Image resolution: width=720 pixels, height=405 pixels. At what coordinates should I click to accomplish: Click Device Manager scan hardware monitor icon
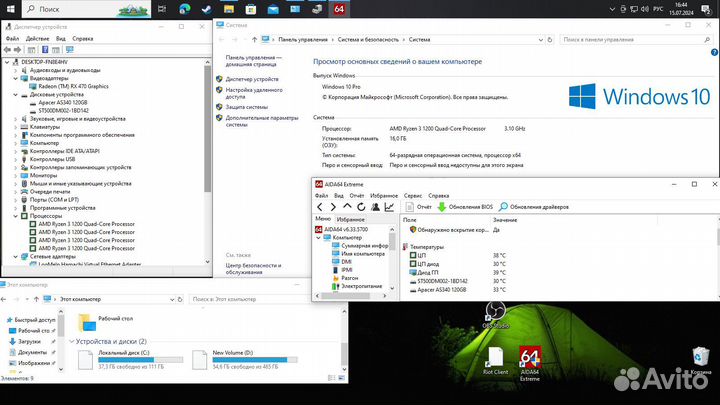pos(69,50)
